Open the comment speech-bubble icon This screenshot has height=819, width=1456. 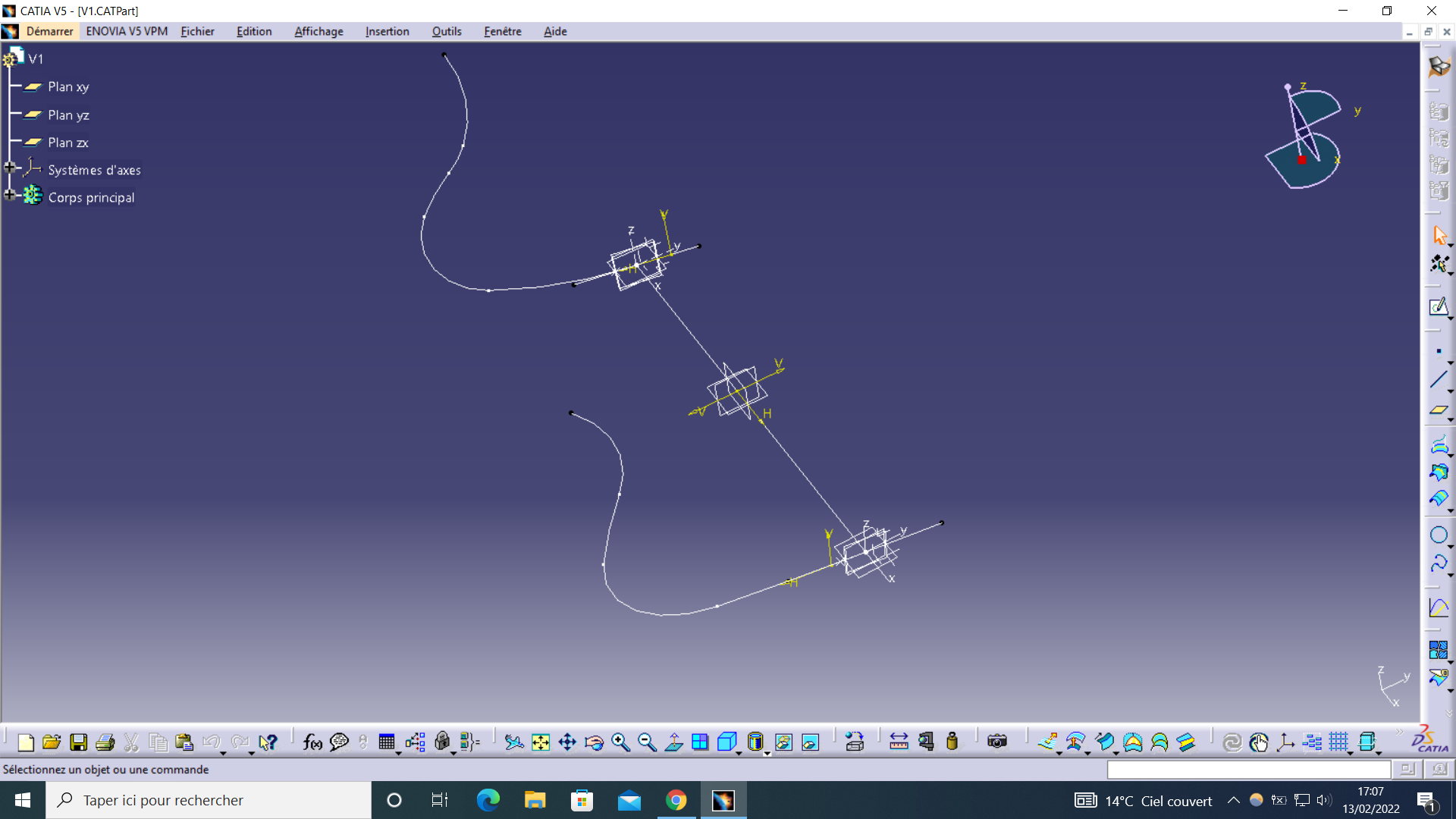[339, 742]
